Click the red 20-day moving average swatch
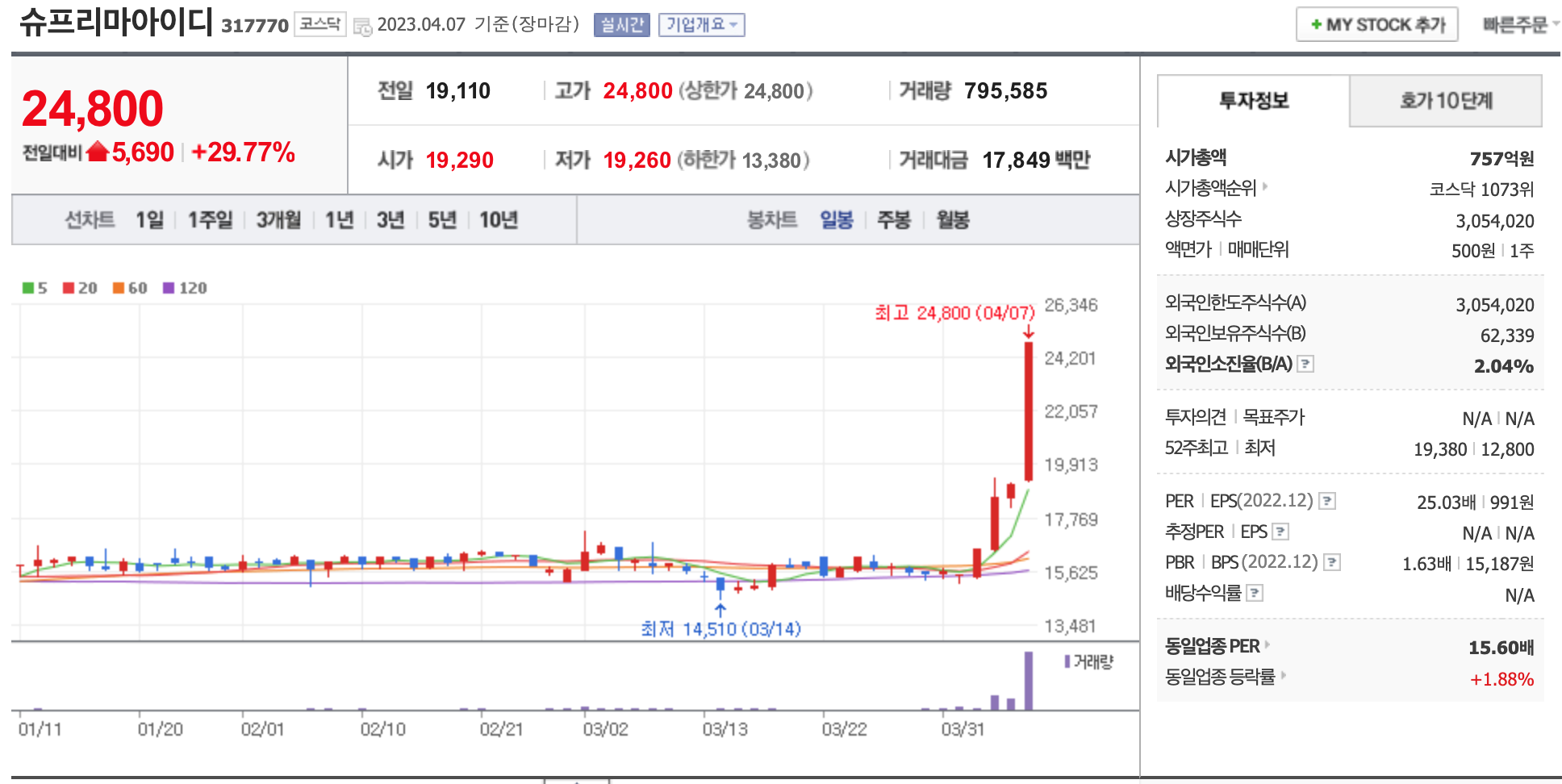Viewport: 1562px width, 784px height. pyautogui.click(x=69, y=288)
